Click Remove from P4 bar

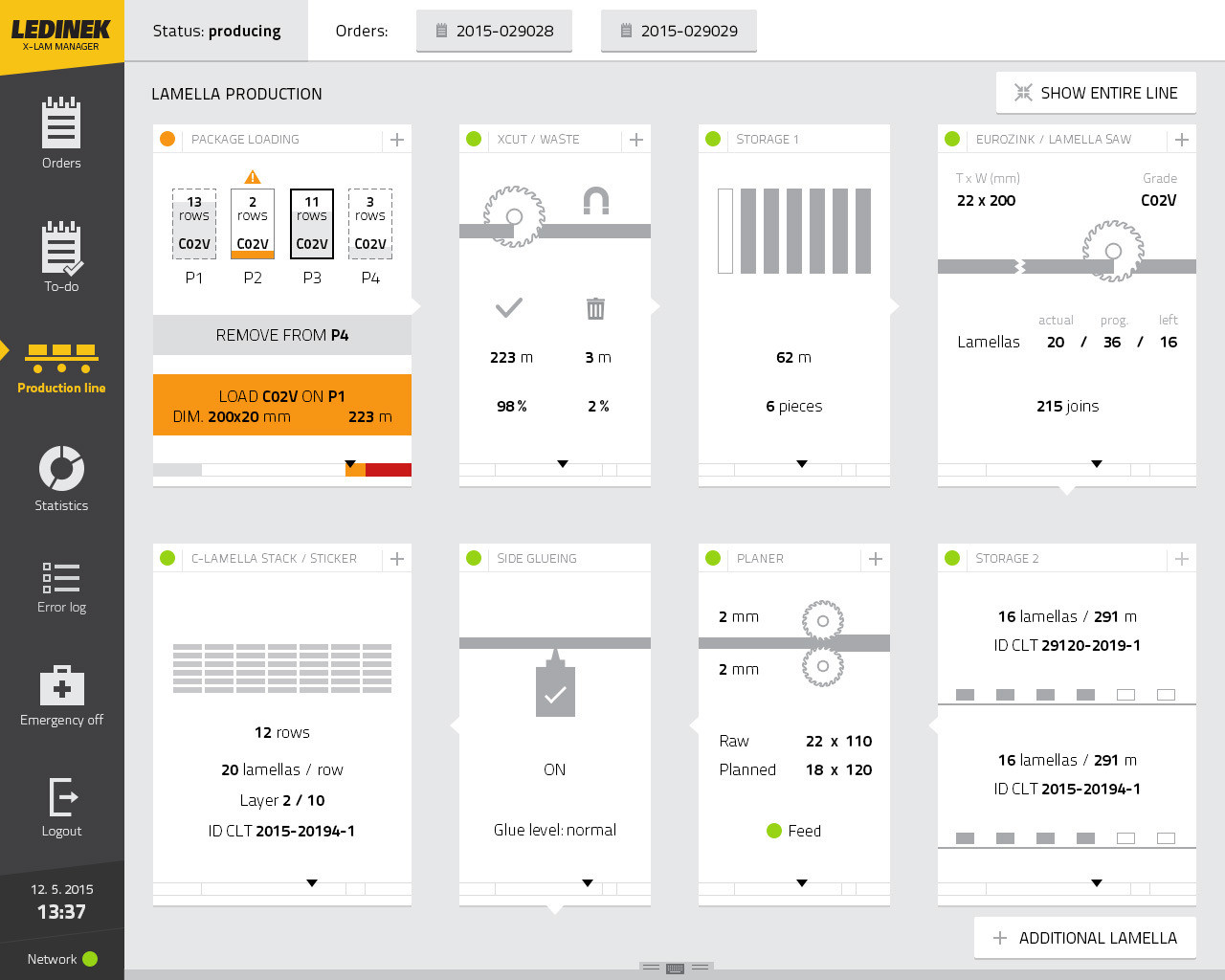tap(282, 335)
